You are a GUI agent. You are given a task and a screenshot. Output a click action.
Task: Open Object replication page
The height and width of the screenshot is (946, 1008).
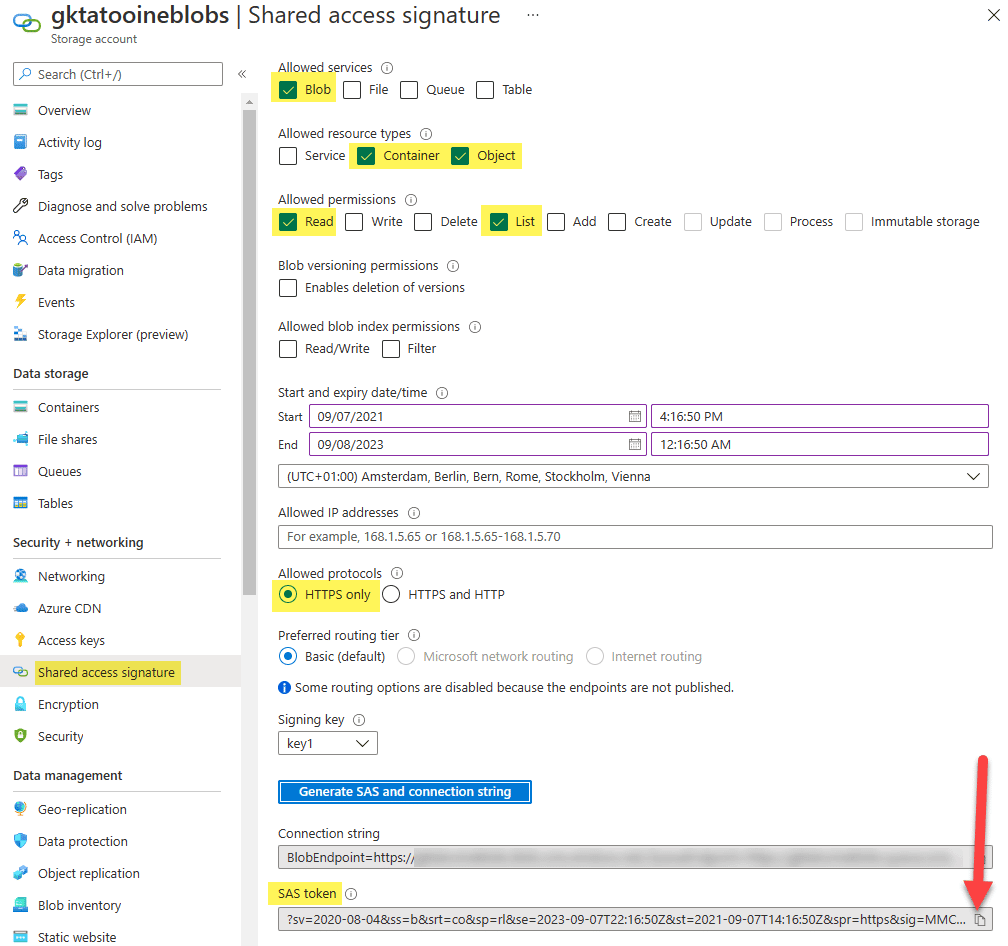coord(89,873)
